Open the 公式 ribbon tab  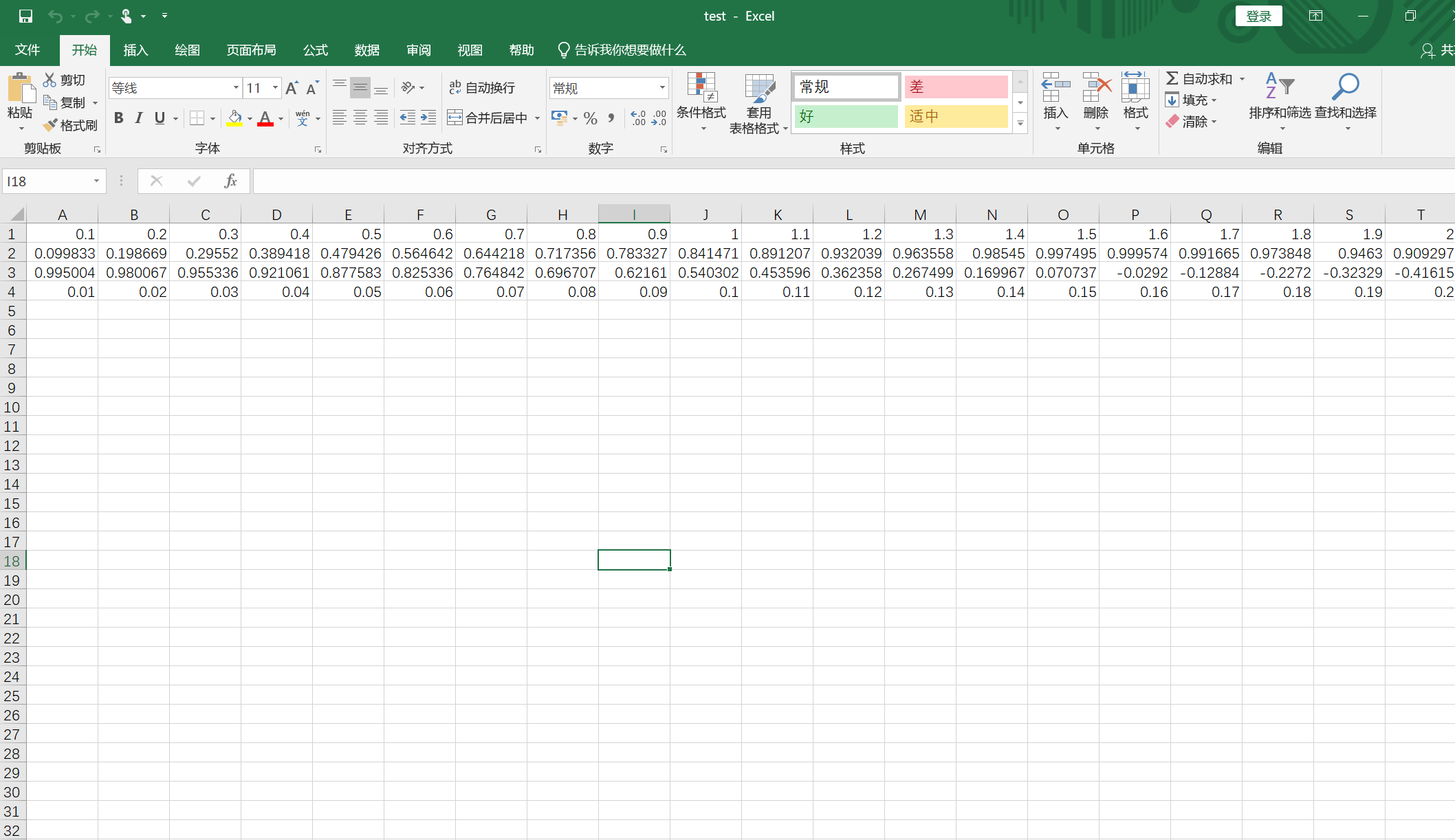tap(316, 50)
